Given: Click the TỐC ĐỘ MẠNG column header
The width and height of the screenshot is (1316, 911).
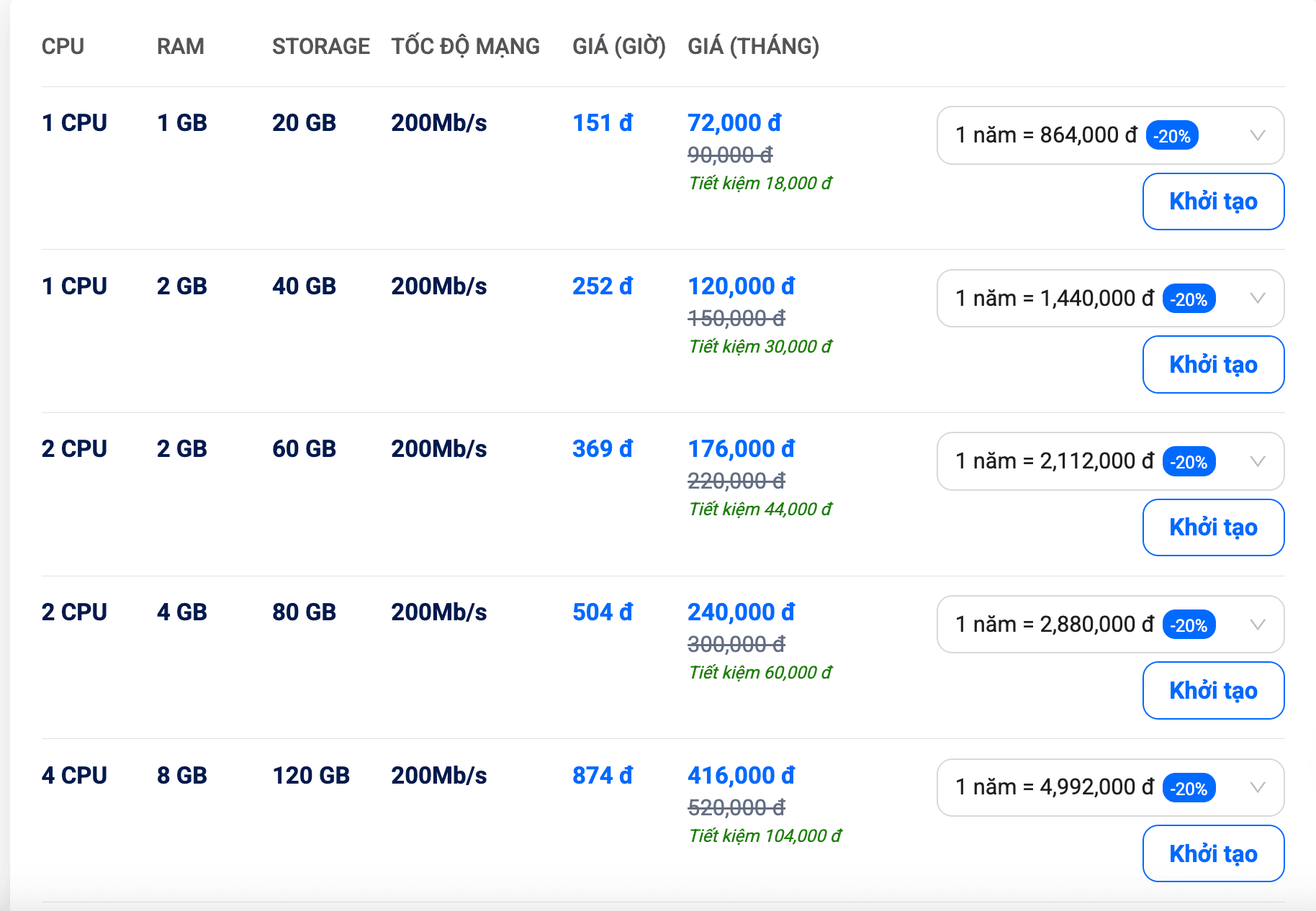Looking at the screenshot, I should [x=465, y=46].
